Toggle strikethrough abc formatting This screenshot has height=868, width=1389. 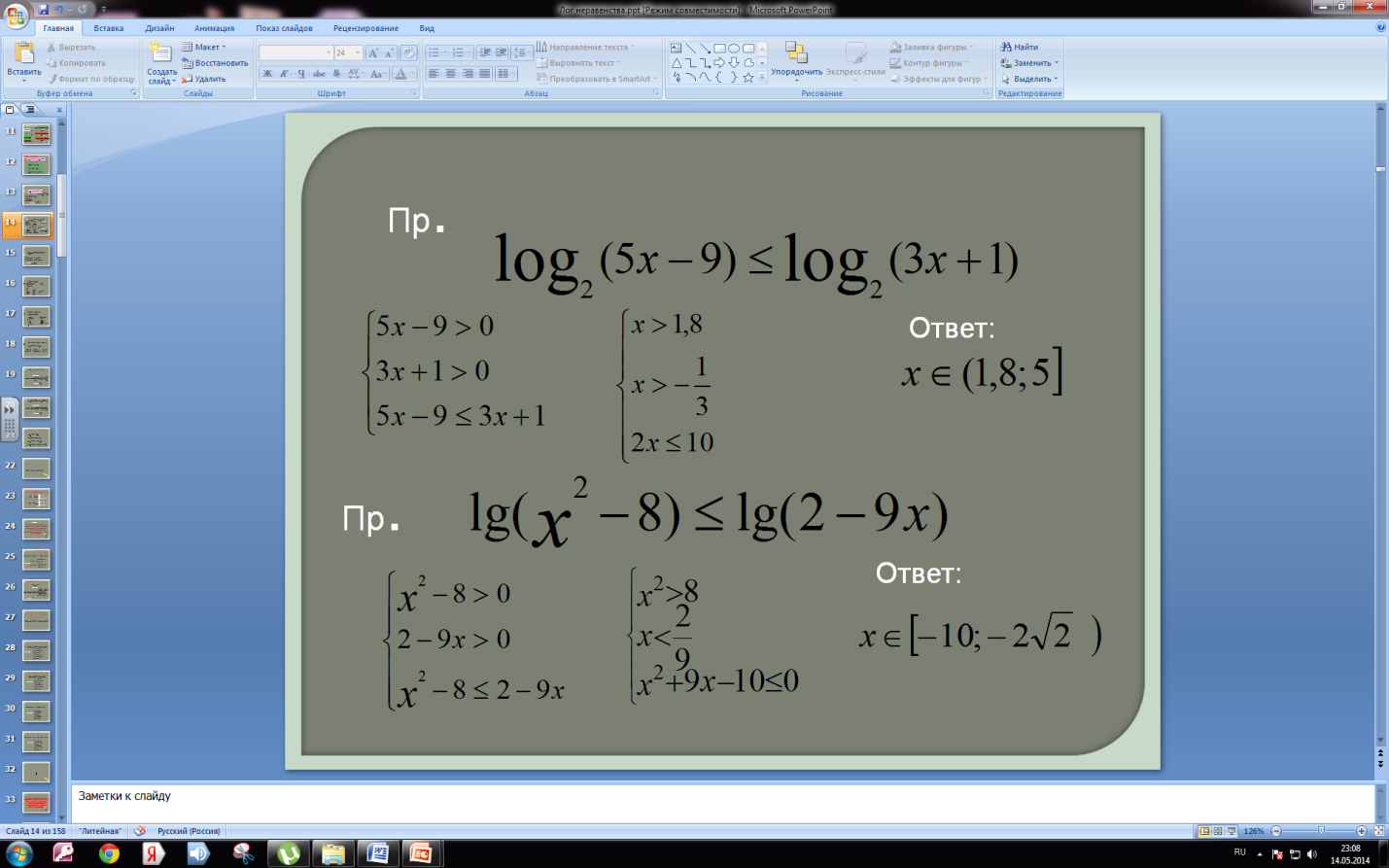[x=319, y=74]
